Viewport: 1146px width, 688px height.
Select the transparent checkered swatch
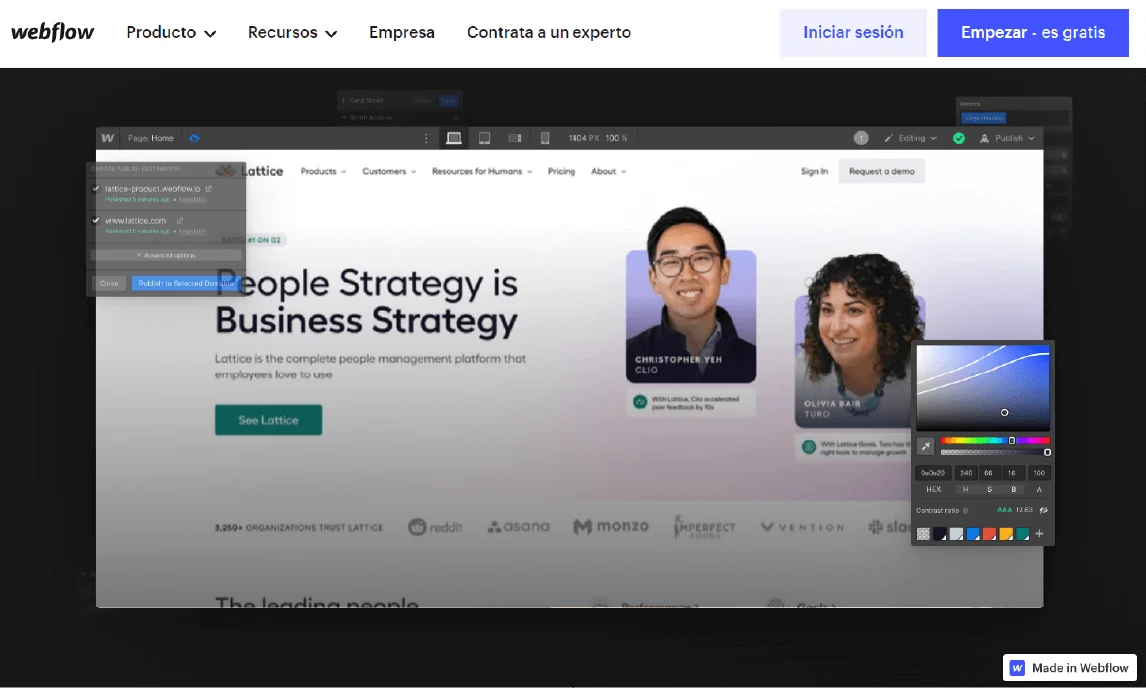(x=923, y=534)
